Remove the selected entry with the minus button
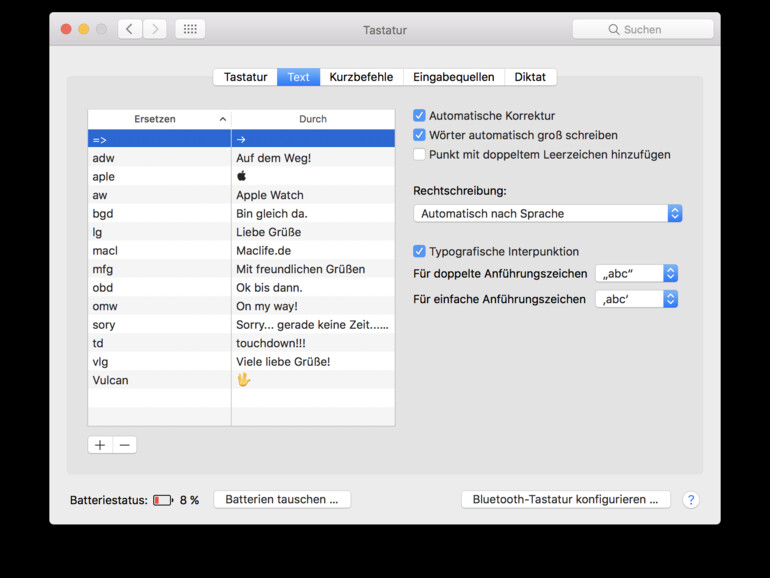Screen dimensions: 770x578 tap(124, 445)
